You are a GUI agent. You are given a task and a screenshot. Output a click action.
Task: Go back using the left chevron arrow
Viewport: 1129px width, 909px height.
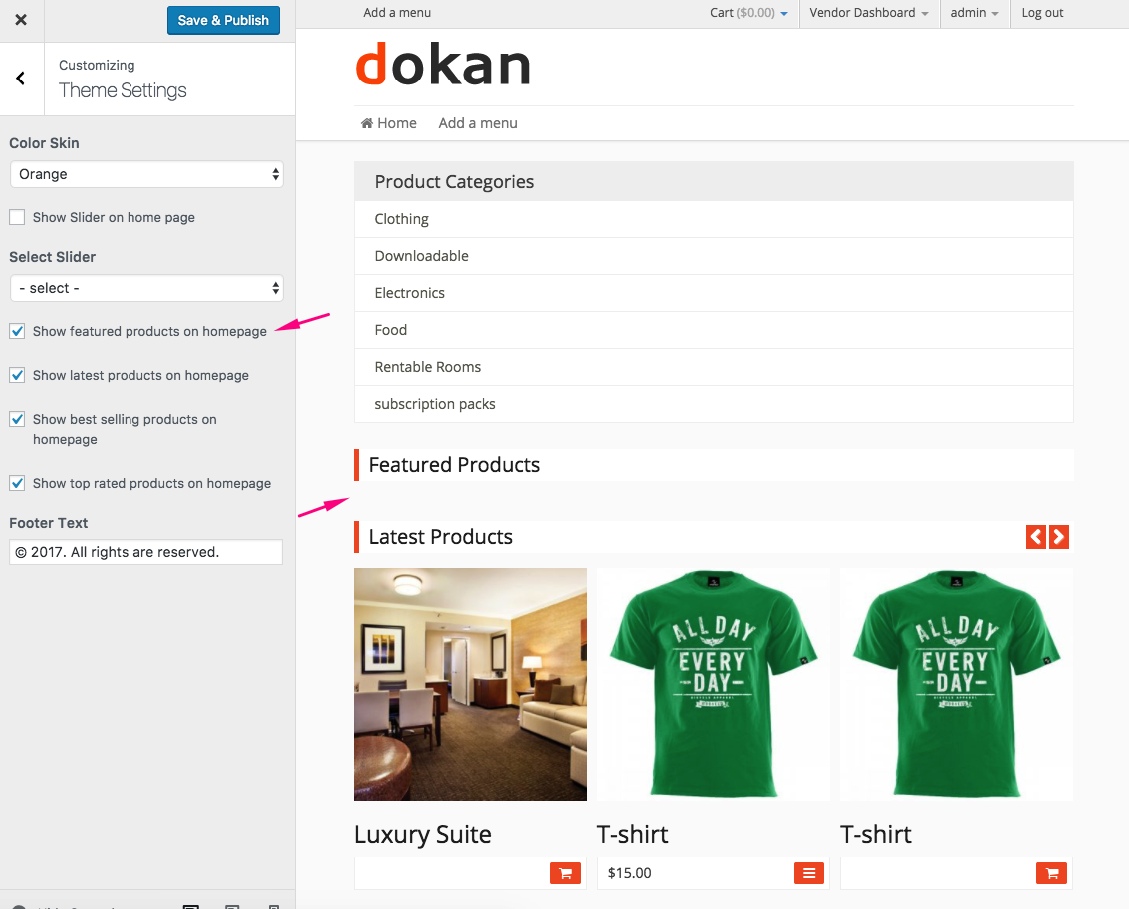click(x=21, y=78)
